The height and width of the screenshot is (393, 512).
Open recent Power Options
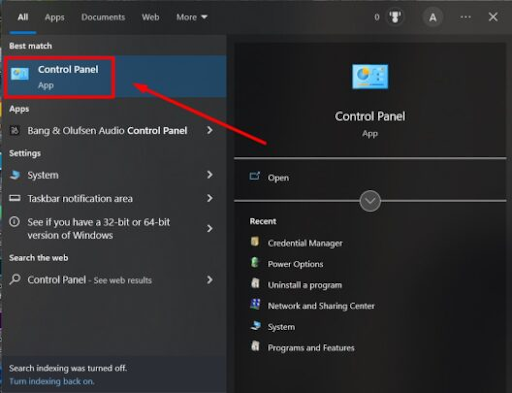pyautogui.click(x=295, y=264)
